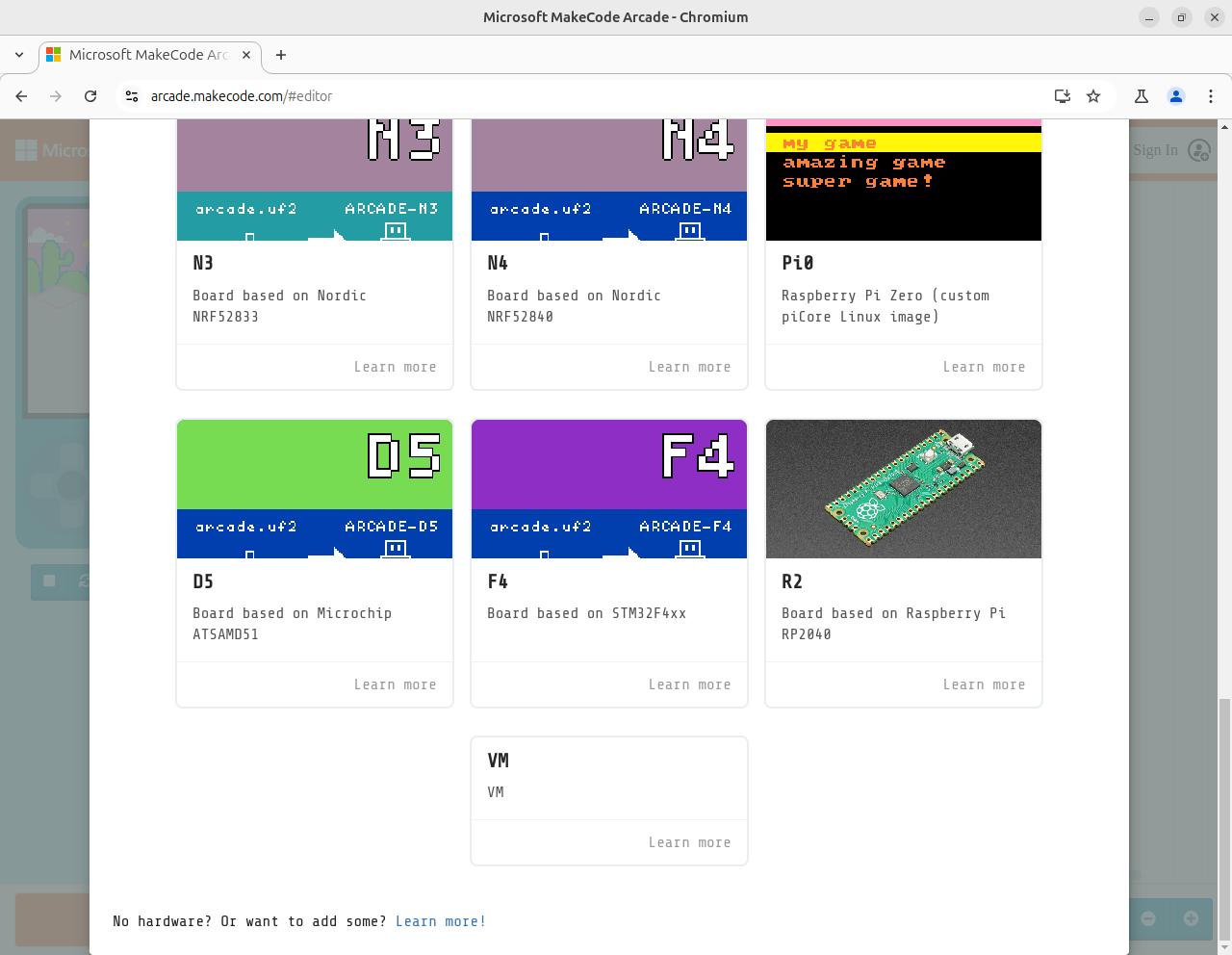The image size is (1232, 955).
Task: Click Learn more on the VM card
Action: [x=689, y=842]
